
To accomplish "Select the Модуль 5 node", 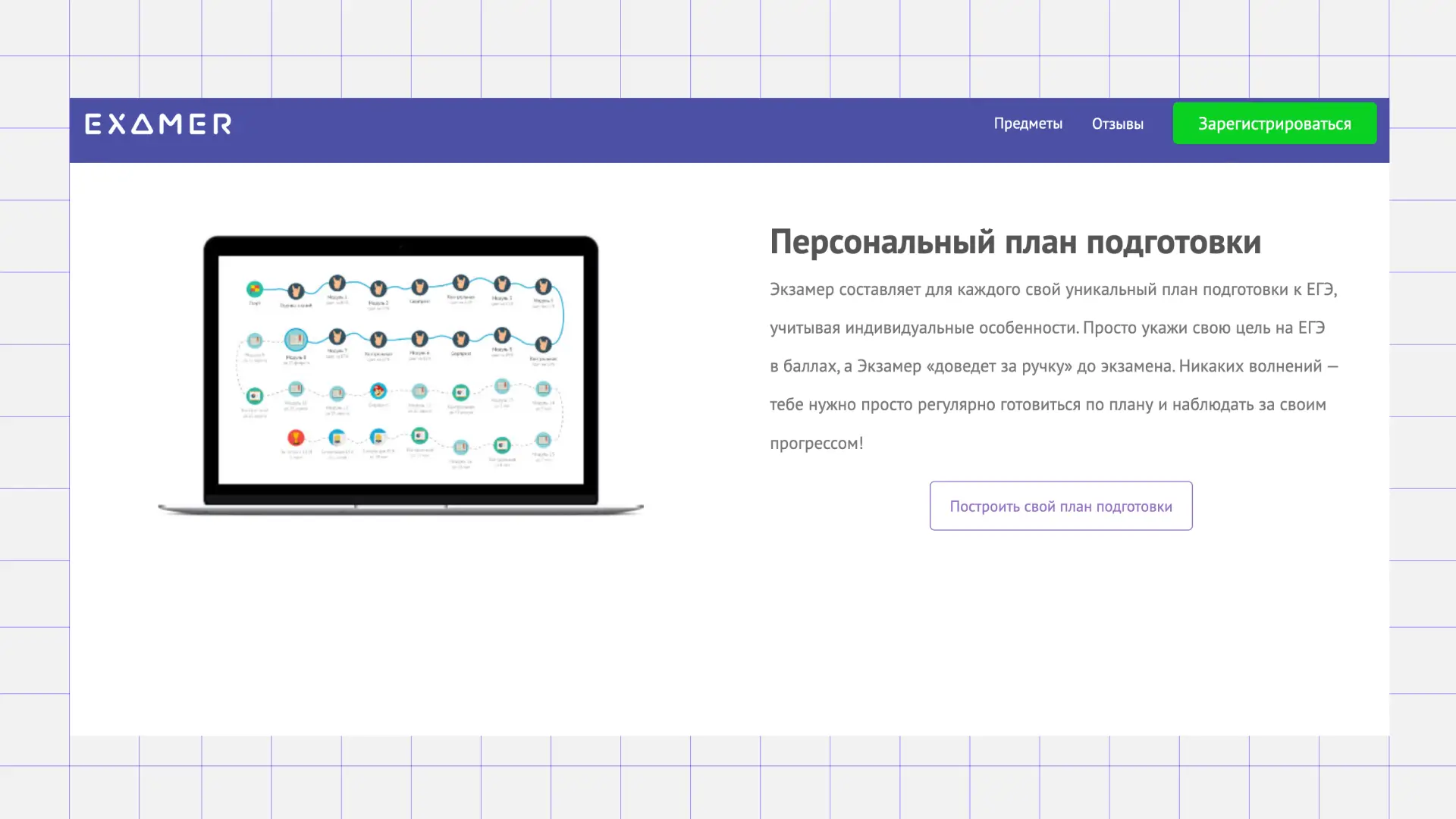I will pyautogui.click(x=502, y=336).
